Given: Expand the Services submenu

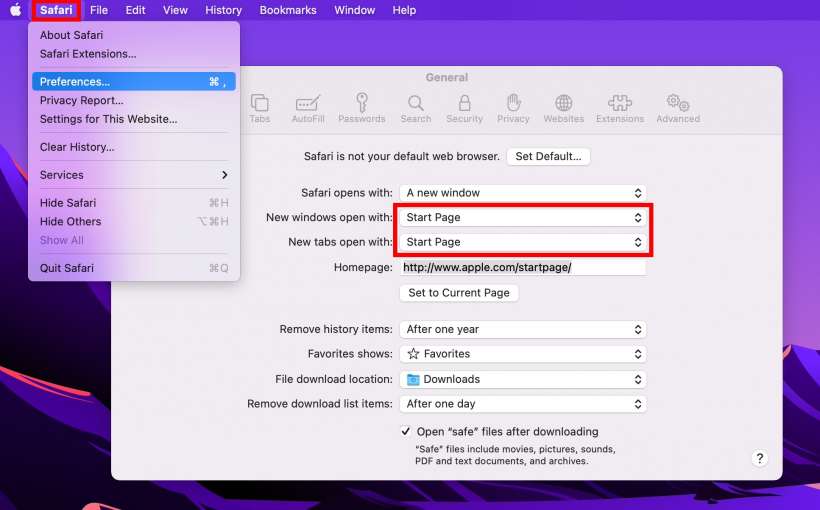Looking at the screenshot, I should click(134, 175).
